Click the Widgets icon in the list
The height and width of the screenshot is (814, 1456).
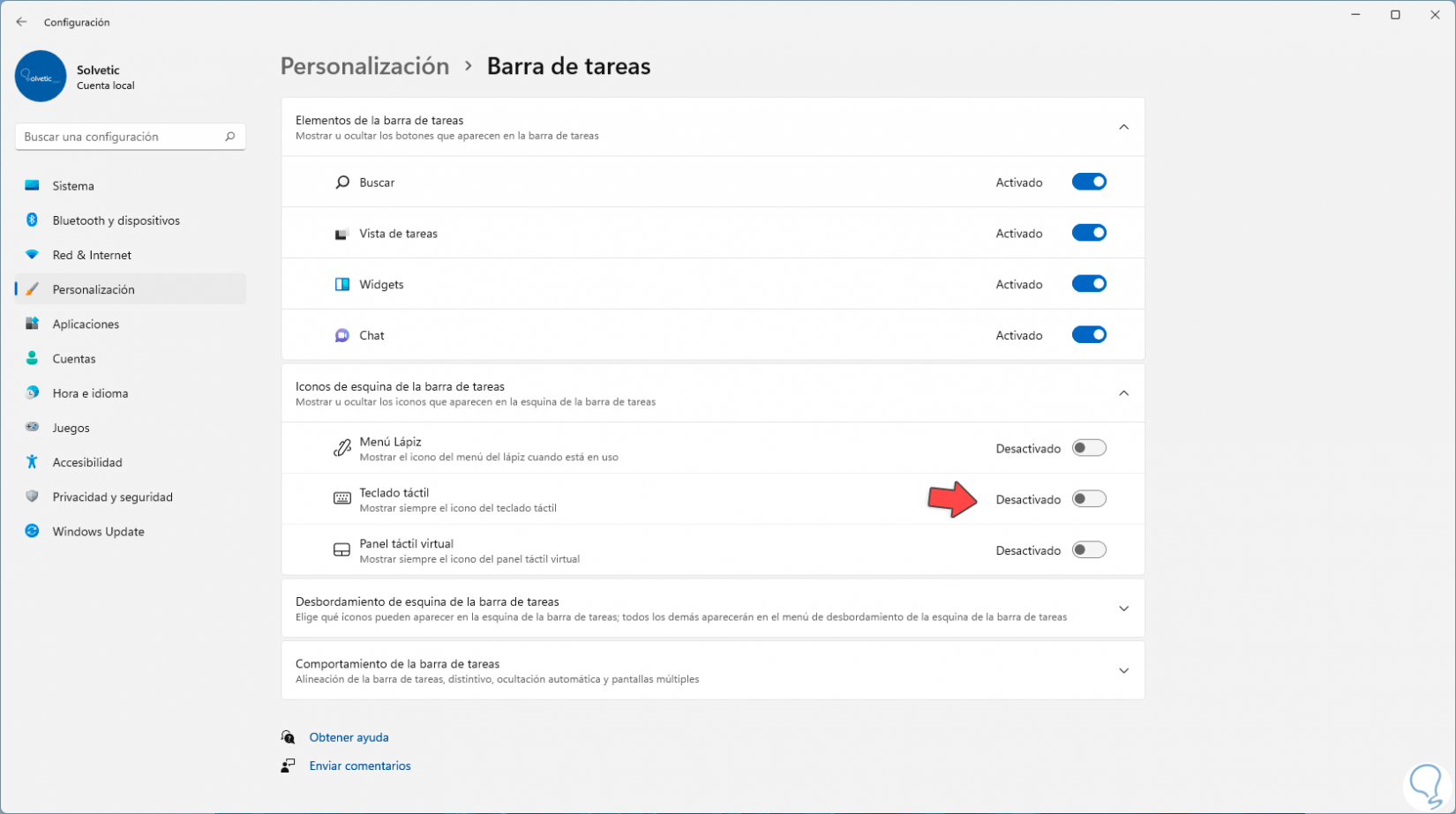(342, 284)
